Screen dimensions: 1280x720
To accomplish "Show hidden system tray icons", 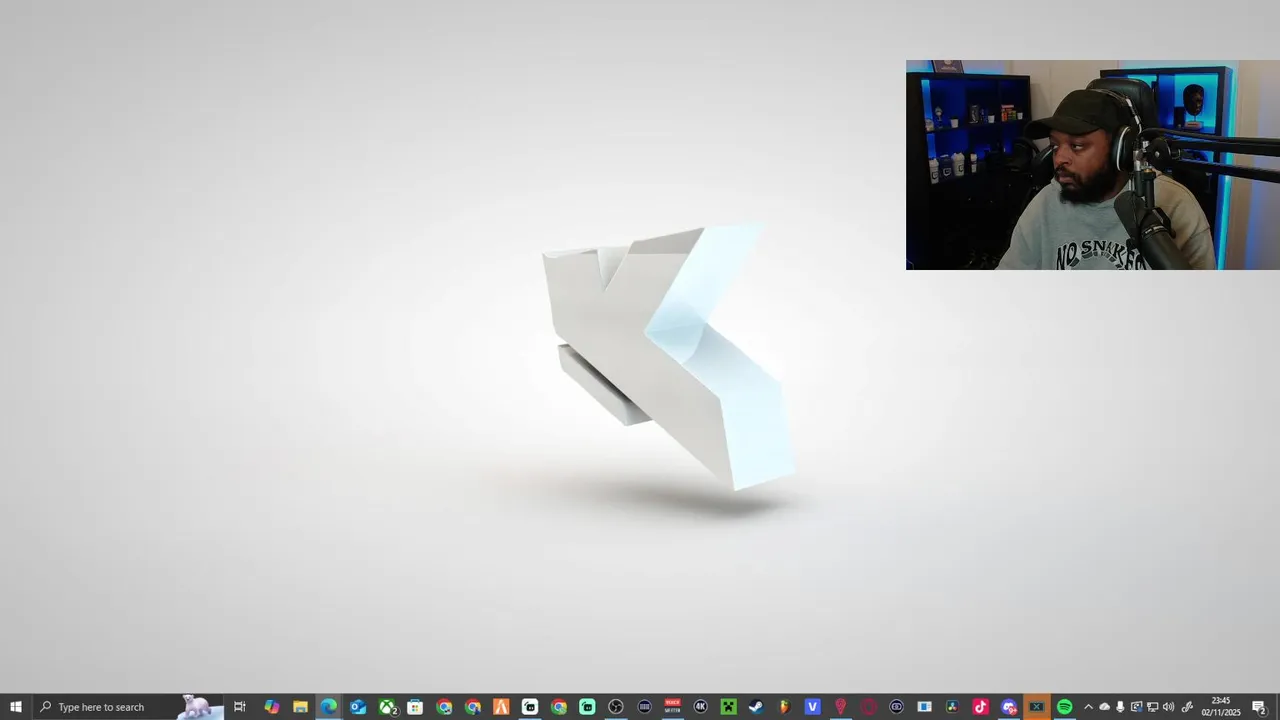I will [1088, 707].
